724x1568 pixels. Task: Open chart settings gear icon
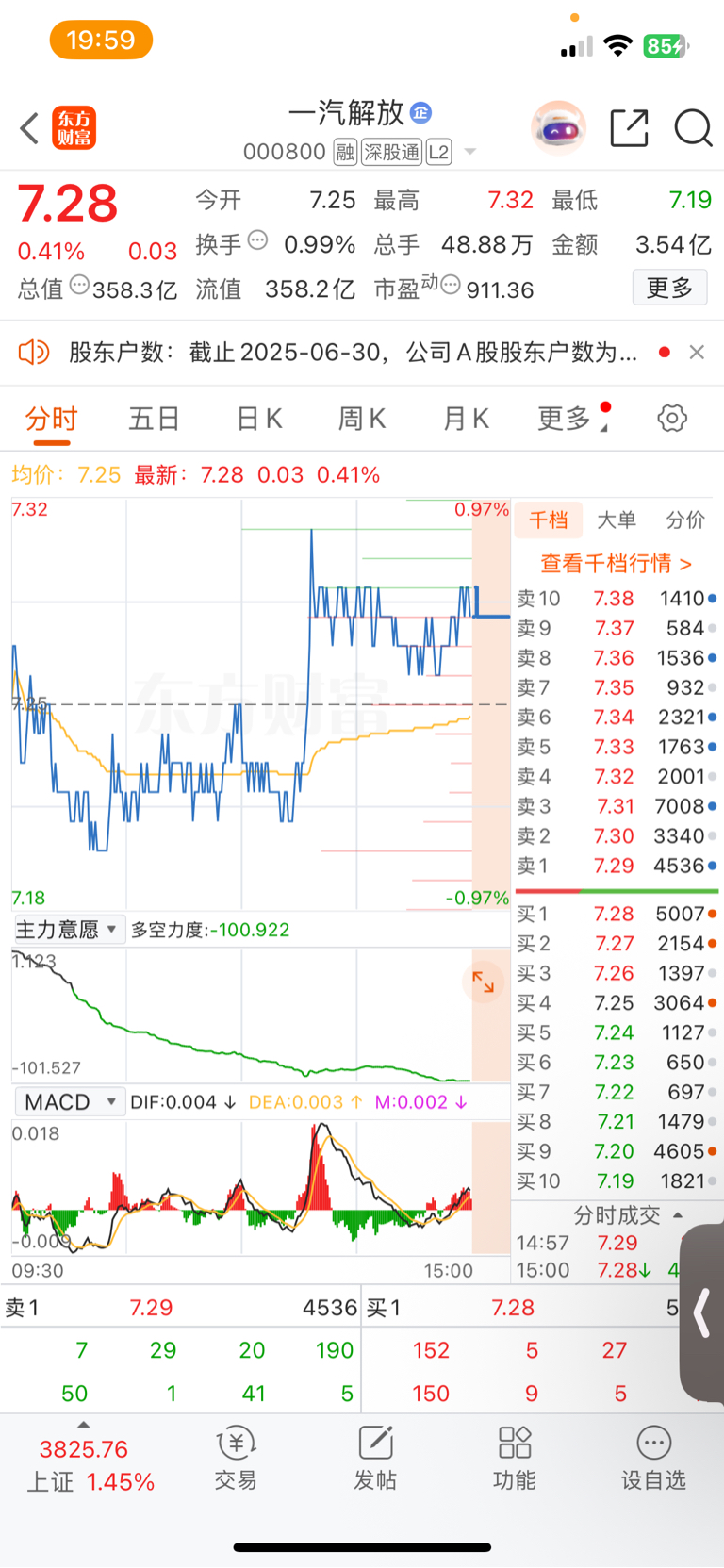point(672,418)
